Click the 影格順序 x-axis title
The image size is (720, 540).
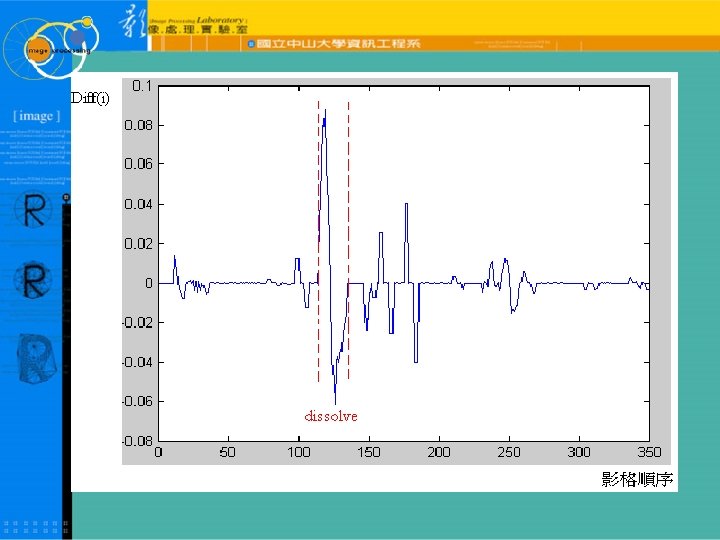637,479
